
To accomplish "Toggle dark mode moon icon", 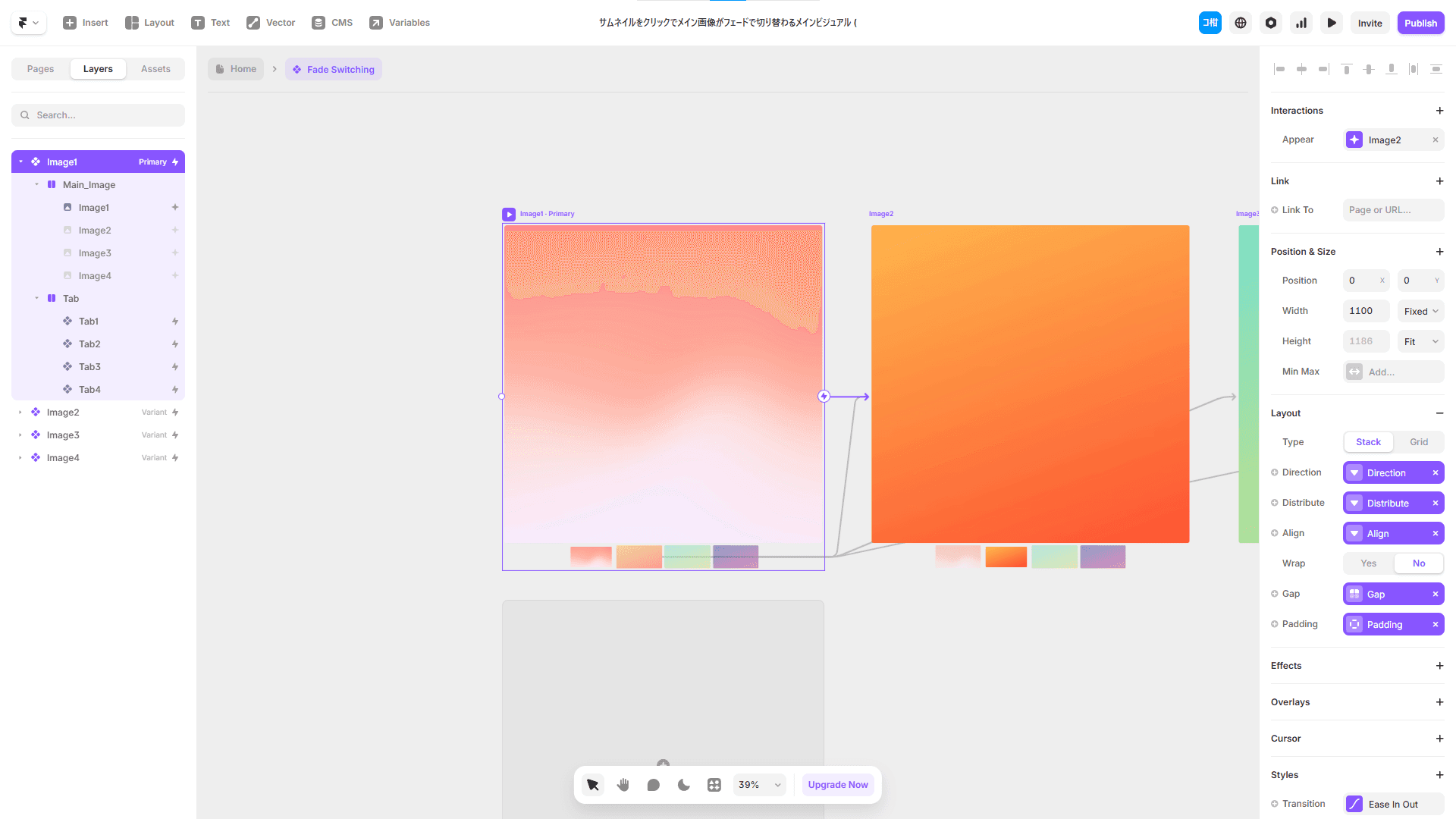I will [x=683, y=785].
